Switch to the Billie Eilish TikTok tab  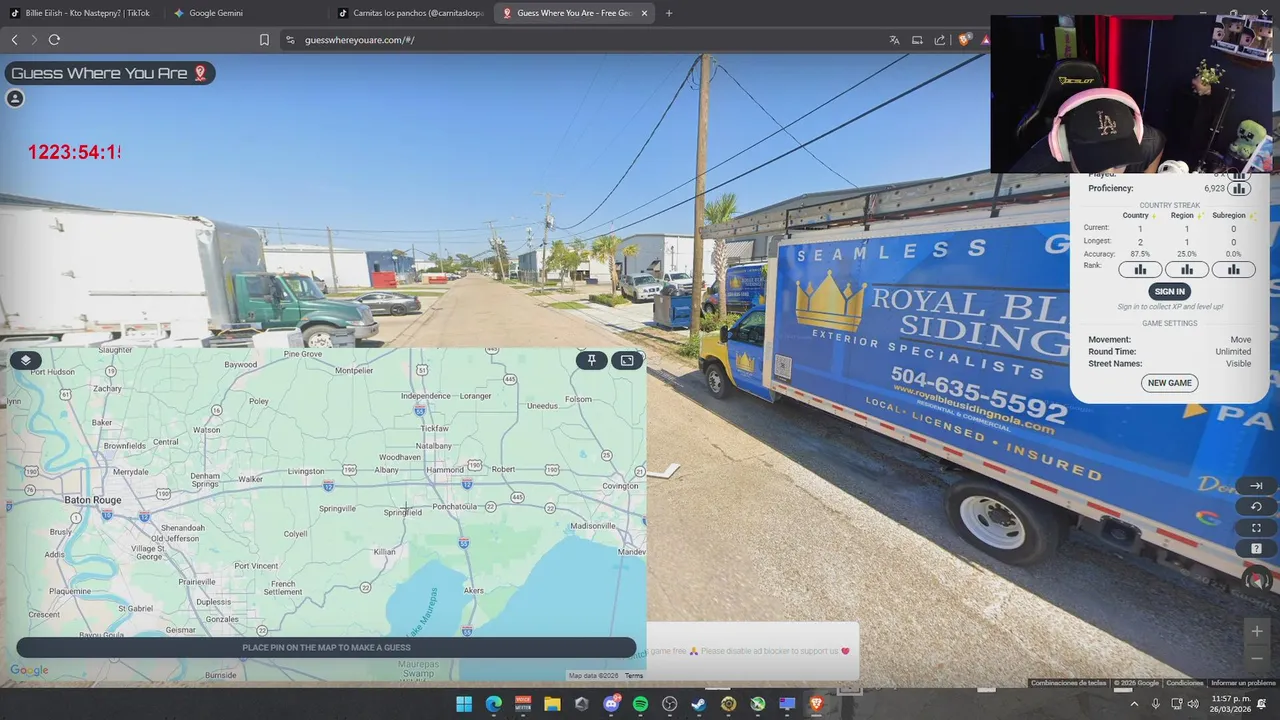click(80, 13)
